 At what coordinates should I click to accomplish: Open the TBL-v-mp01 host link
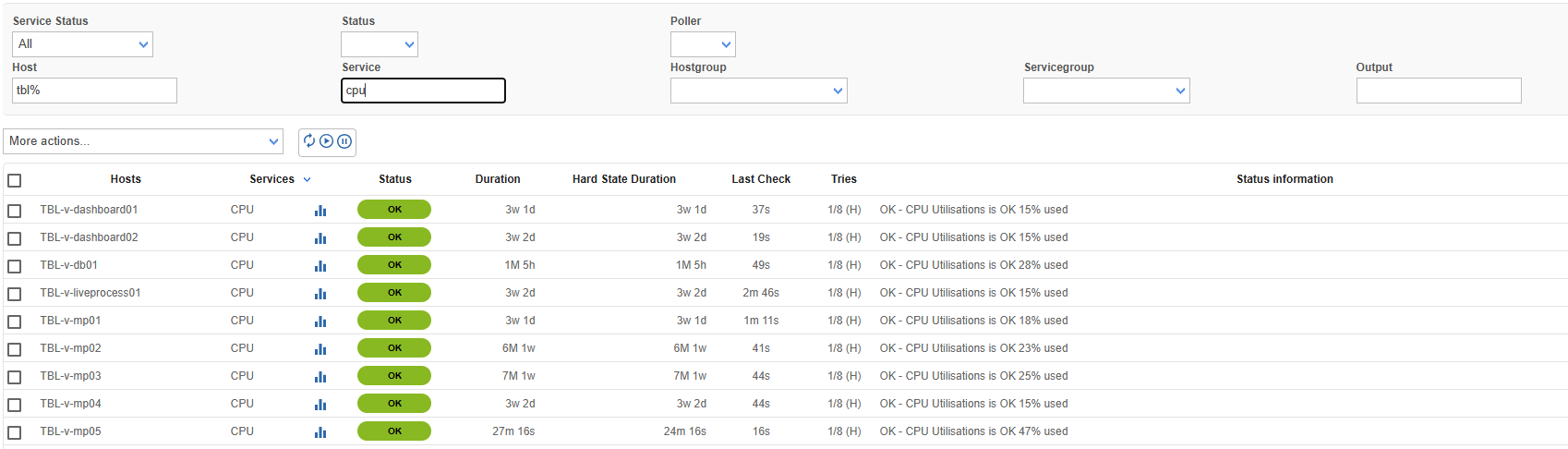(70, 321)
